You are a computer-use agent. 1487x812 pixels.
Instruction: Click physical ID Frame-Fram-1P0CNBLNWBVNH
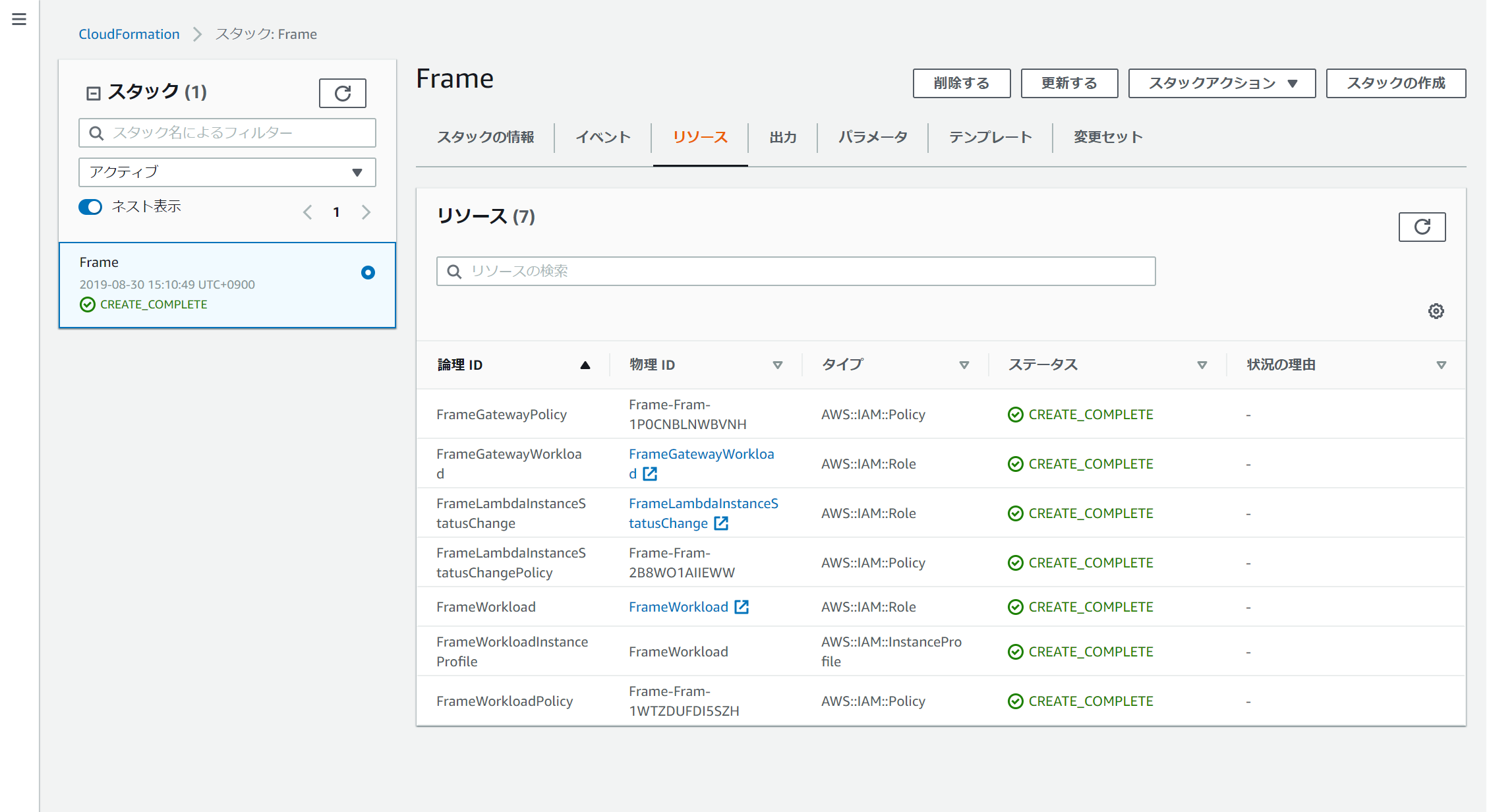(x=687, y=414)
